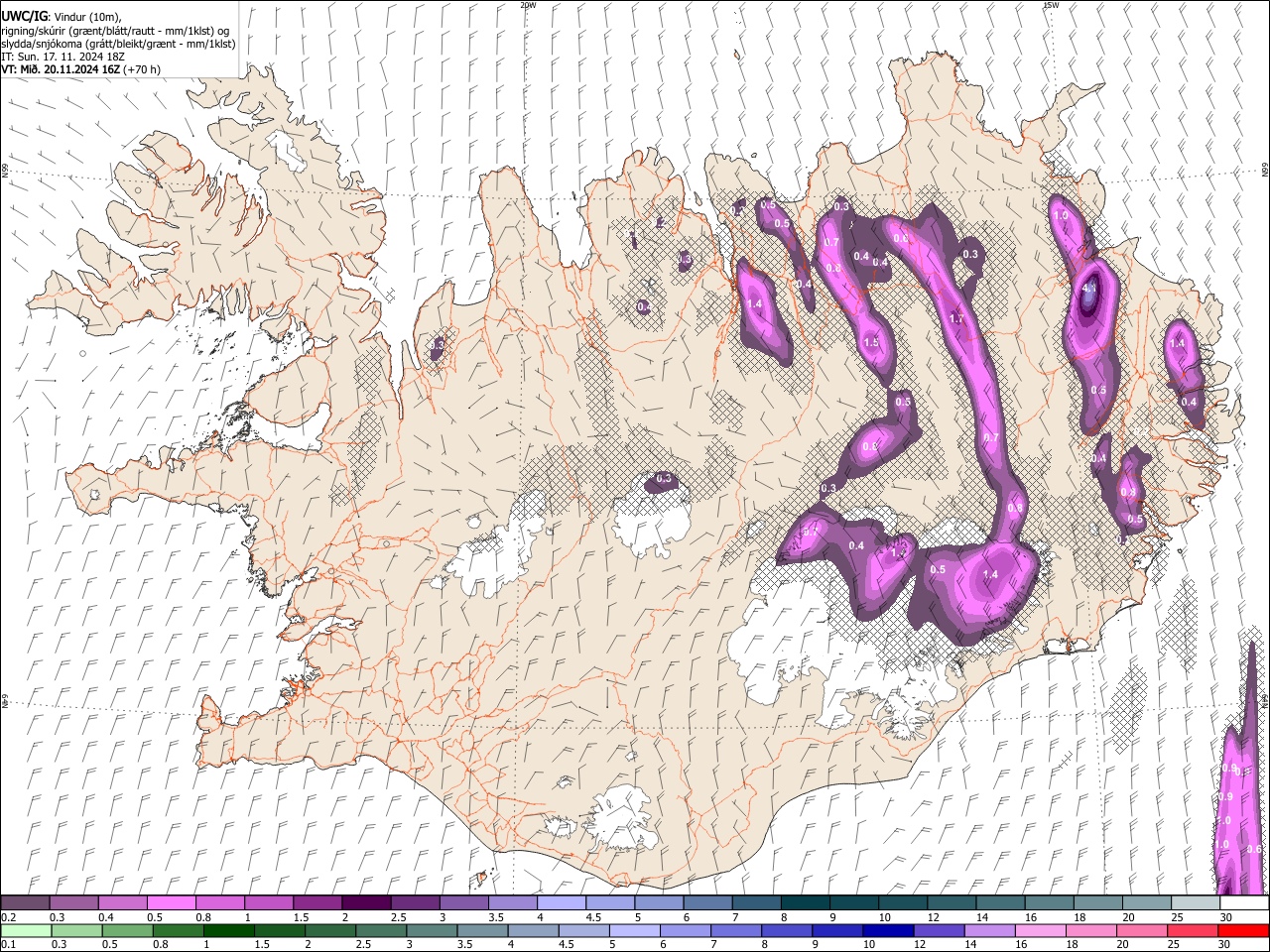The width and height of the screenshot is (1270, 952).
Task: Click the light pink rain swatch between 16 and 18
Action: coord(1039,930)
